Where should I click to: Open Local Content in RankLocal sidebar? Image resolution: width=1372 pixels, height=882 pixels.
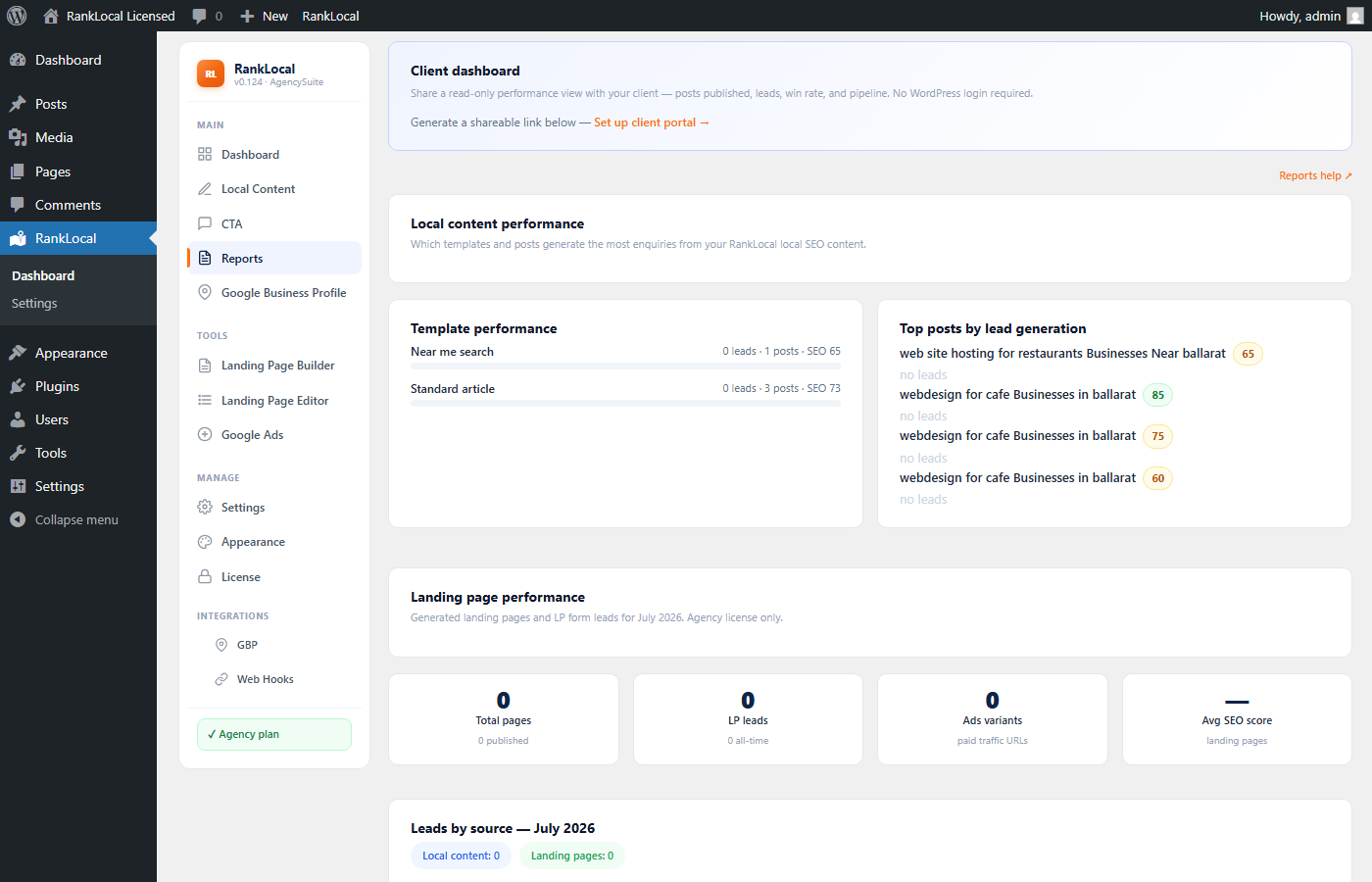click(258, 188)
